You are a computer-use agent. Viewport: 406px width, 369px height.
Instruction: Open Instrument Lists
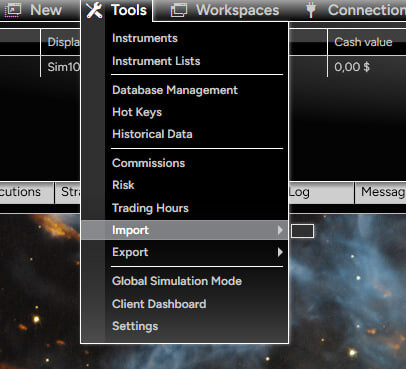156,61
